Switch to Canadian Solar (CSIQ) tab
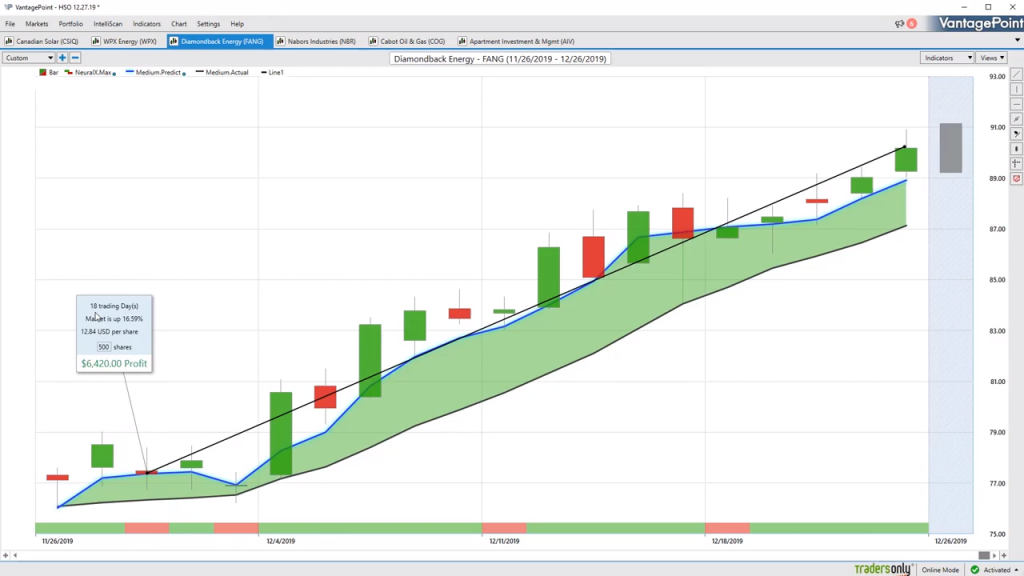 (42, 41)
